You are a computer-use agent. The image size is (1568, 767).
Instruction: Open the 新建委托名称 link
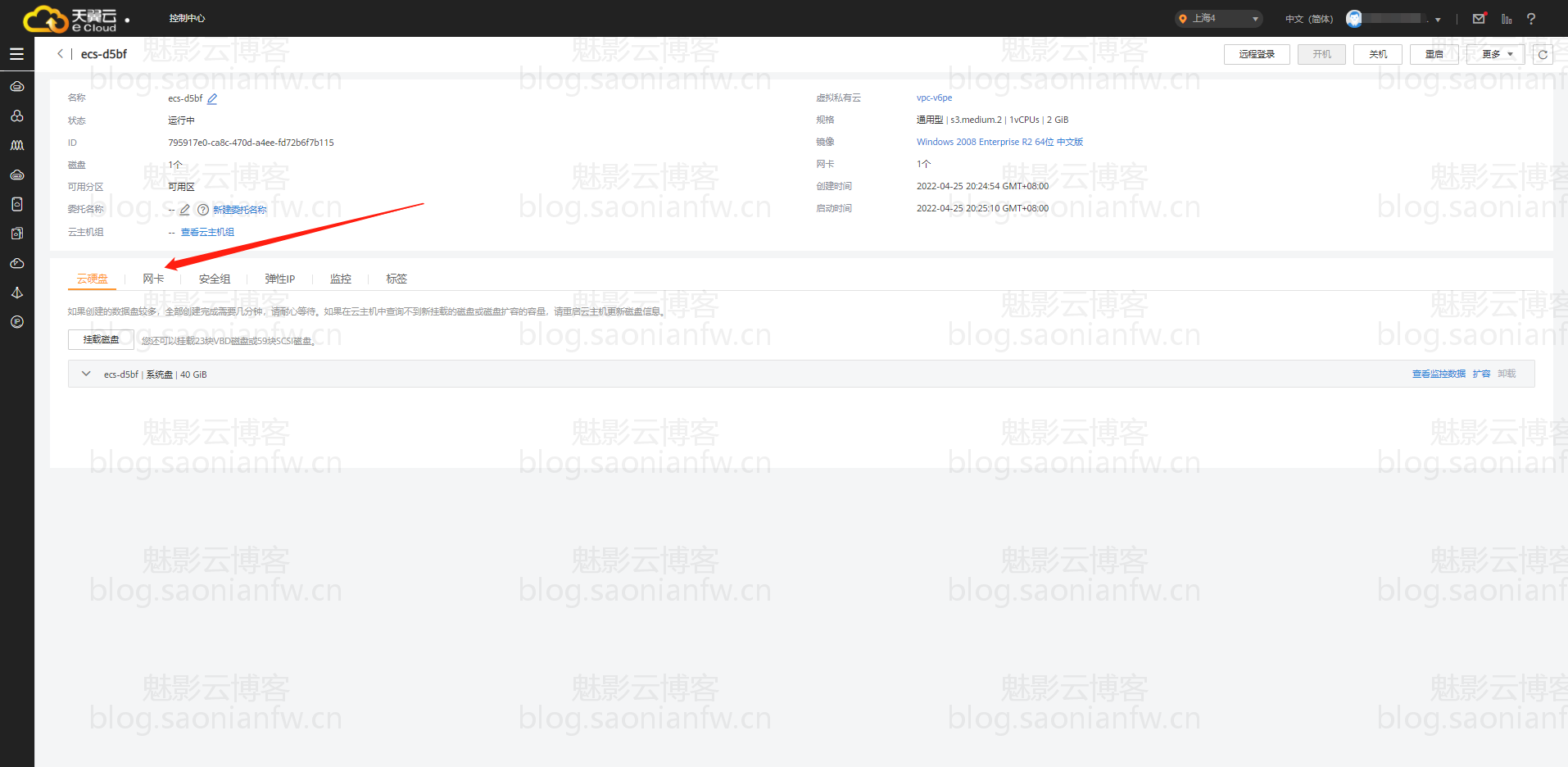(x=239, y=210)
